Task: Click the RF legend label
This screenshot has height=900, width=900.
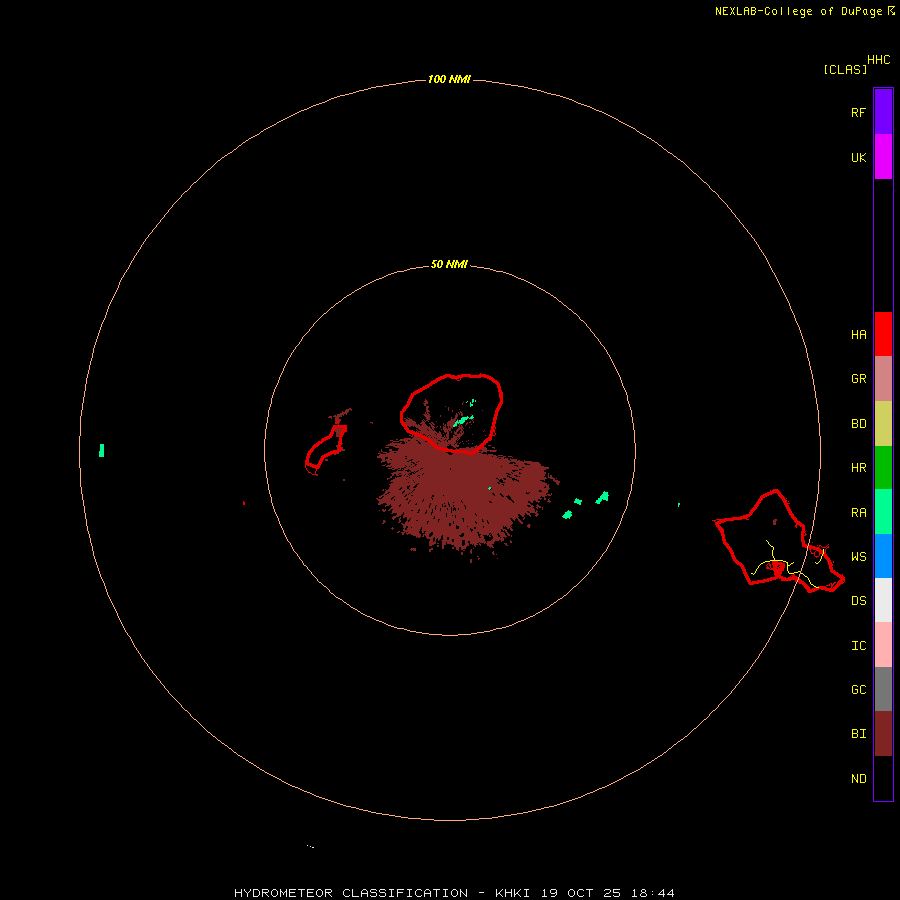Action: coord(858,112)
